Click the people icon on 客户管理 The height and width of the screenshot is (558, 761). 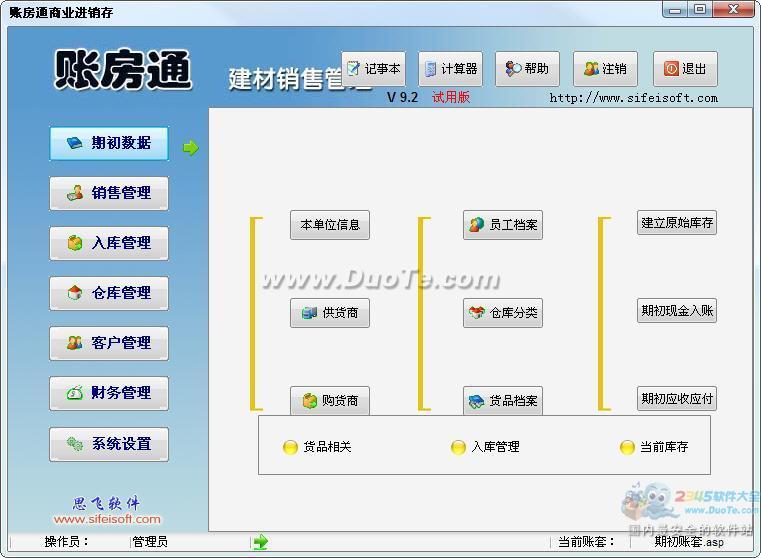tap(75, 343)
